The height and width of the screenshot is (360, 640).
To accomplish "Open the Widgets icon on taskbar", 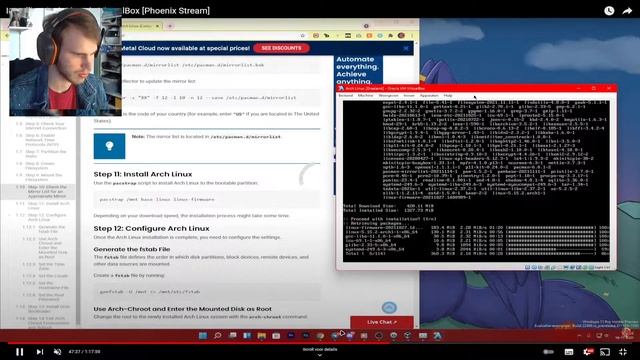I will [247, 336].
